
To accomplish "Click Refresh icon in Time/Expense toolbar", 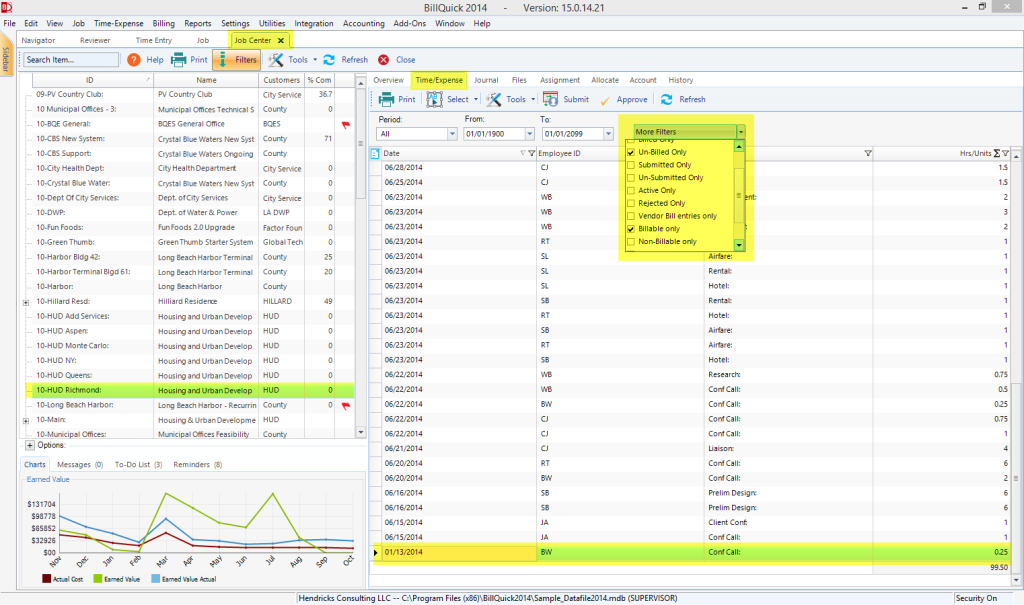I will pos(667,99).
